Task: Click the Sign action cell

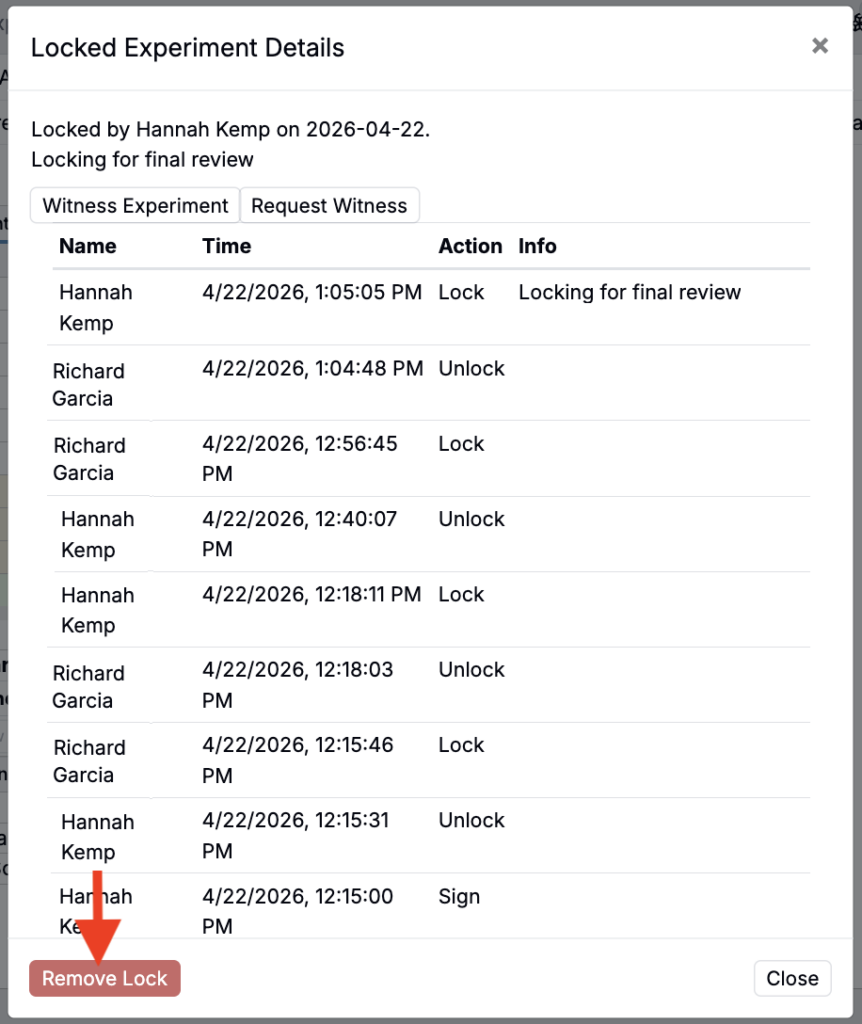Action: coord(459,897)
